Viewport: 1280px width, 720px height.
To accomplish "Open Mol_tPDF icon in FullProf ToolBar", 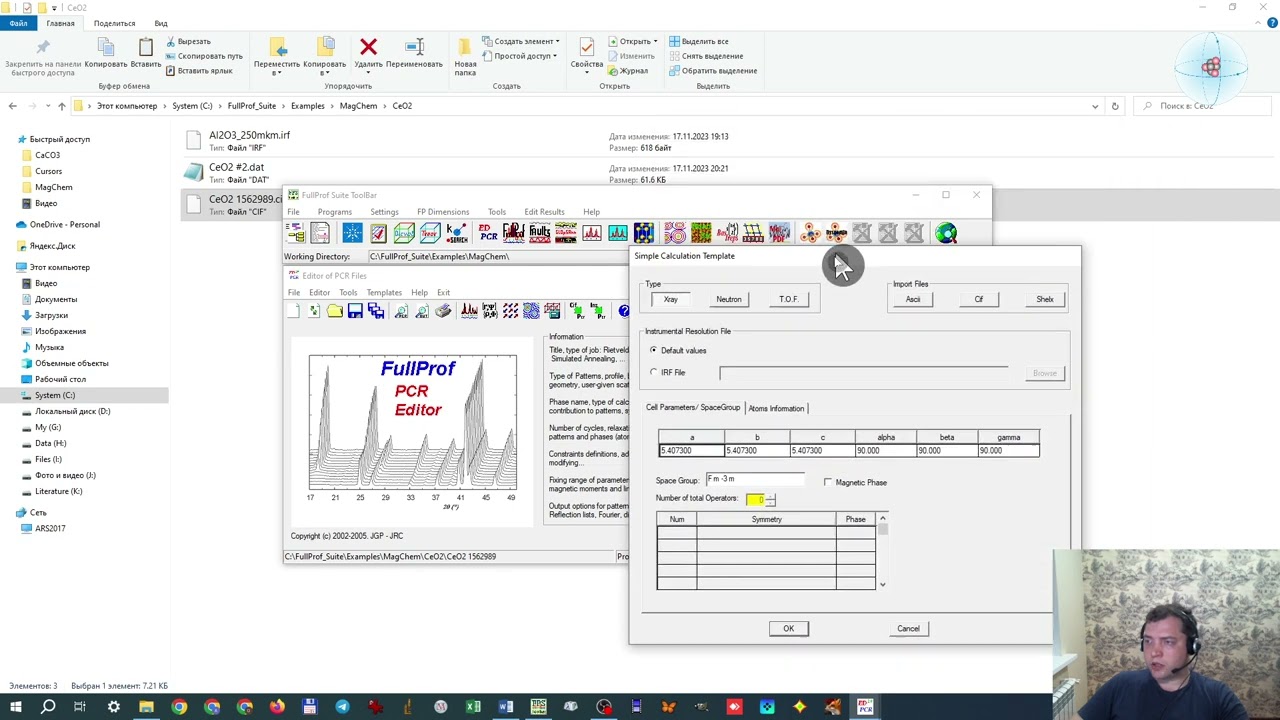I will pyautogui.click(x=780, y=233).
